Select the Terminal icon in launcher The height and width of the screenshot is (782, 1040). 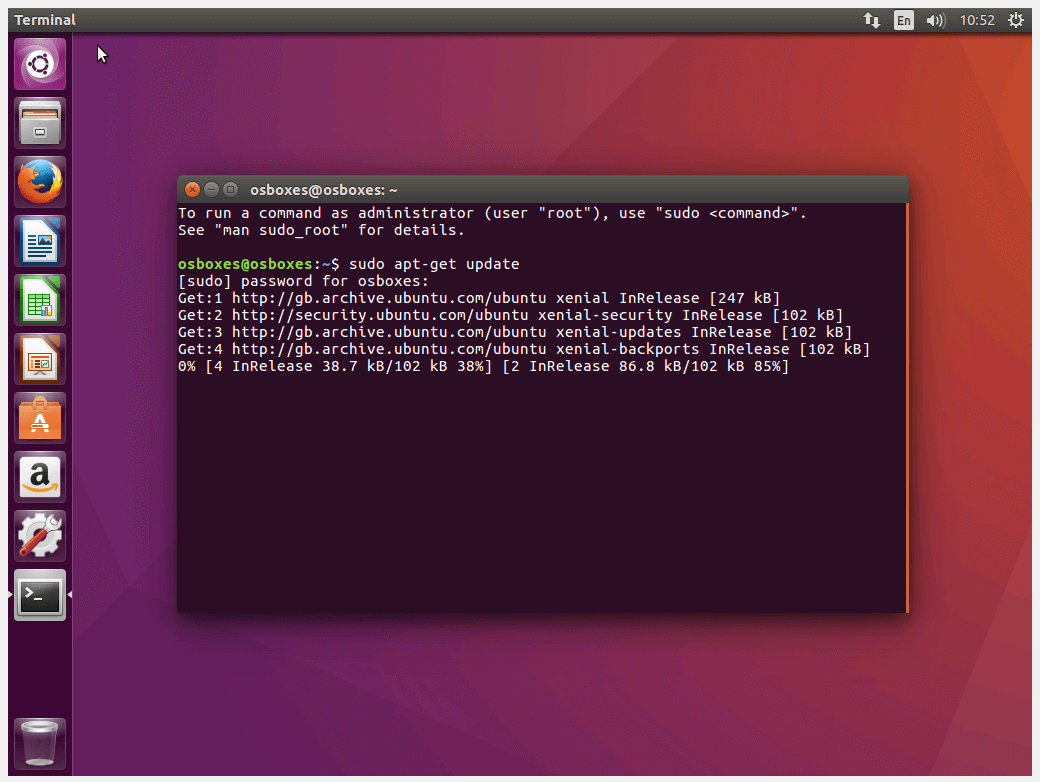click(x=40, y=595)
